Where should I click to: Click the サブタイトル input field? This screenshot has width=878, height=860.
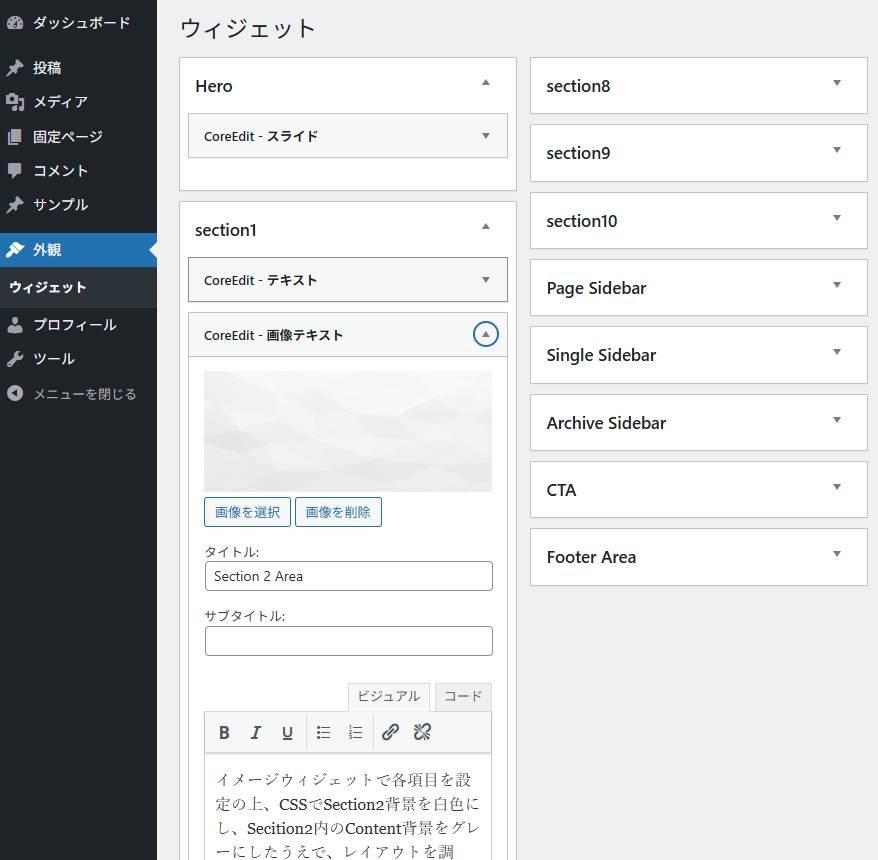348,641
